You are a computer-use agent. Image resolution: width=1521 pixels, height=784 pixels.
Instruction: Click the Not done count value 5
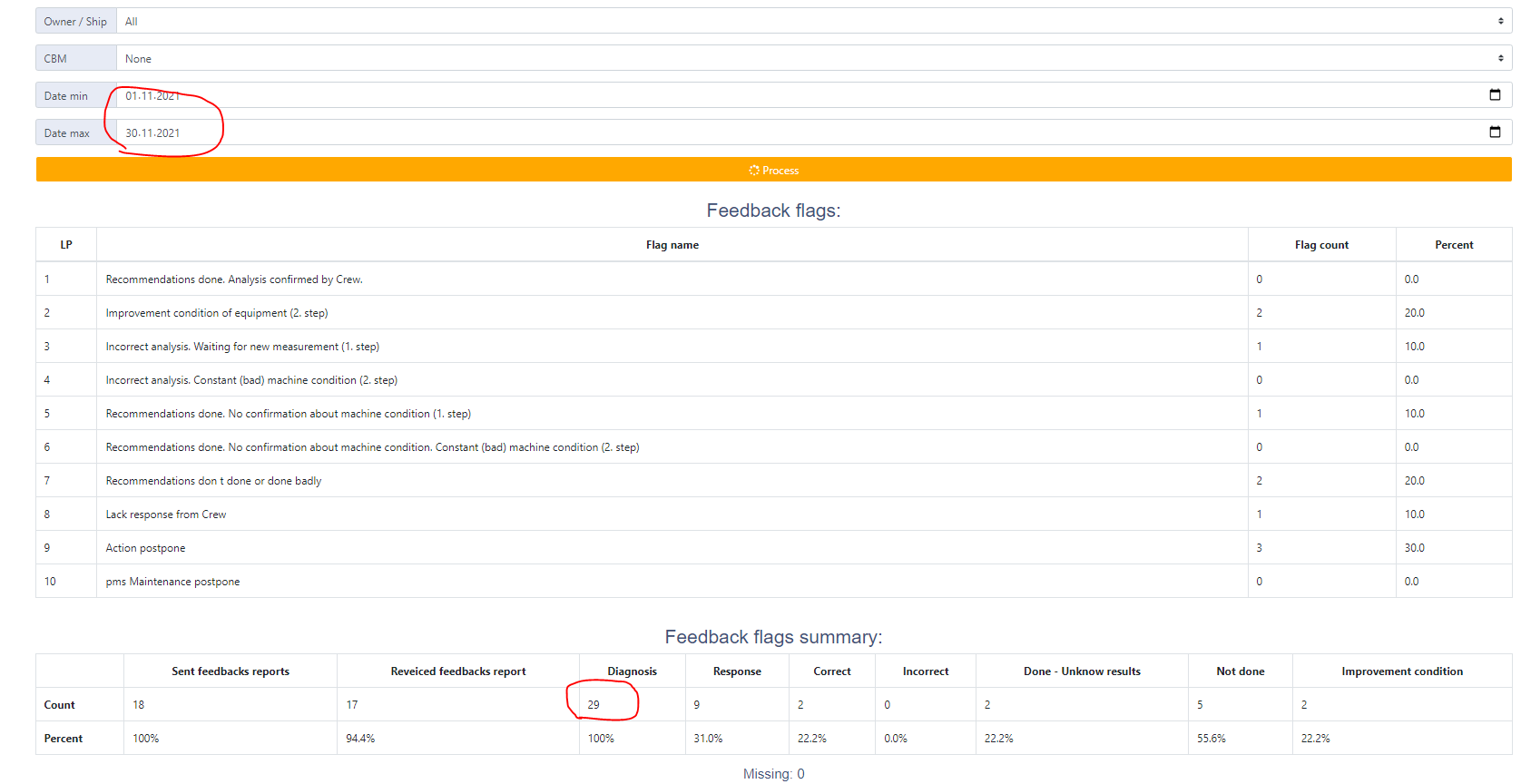pyautogui.click(x=1200, y=705)
